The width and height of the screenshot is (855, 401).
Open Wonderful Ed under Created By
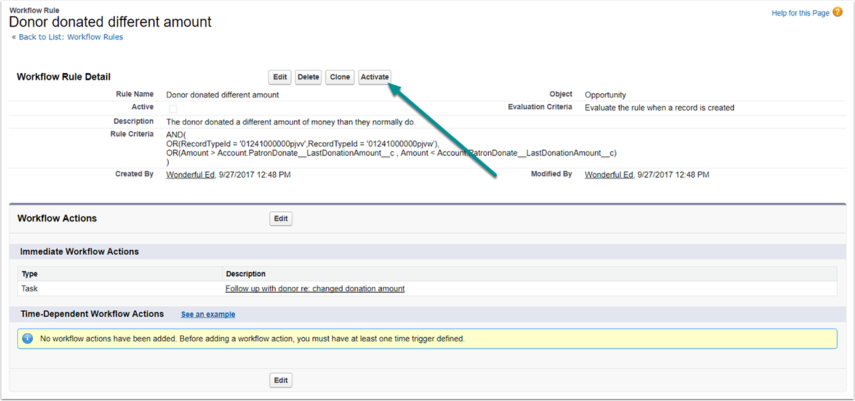click(x=190, y=175)
